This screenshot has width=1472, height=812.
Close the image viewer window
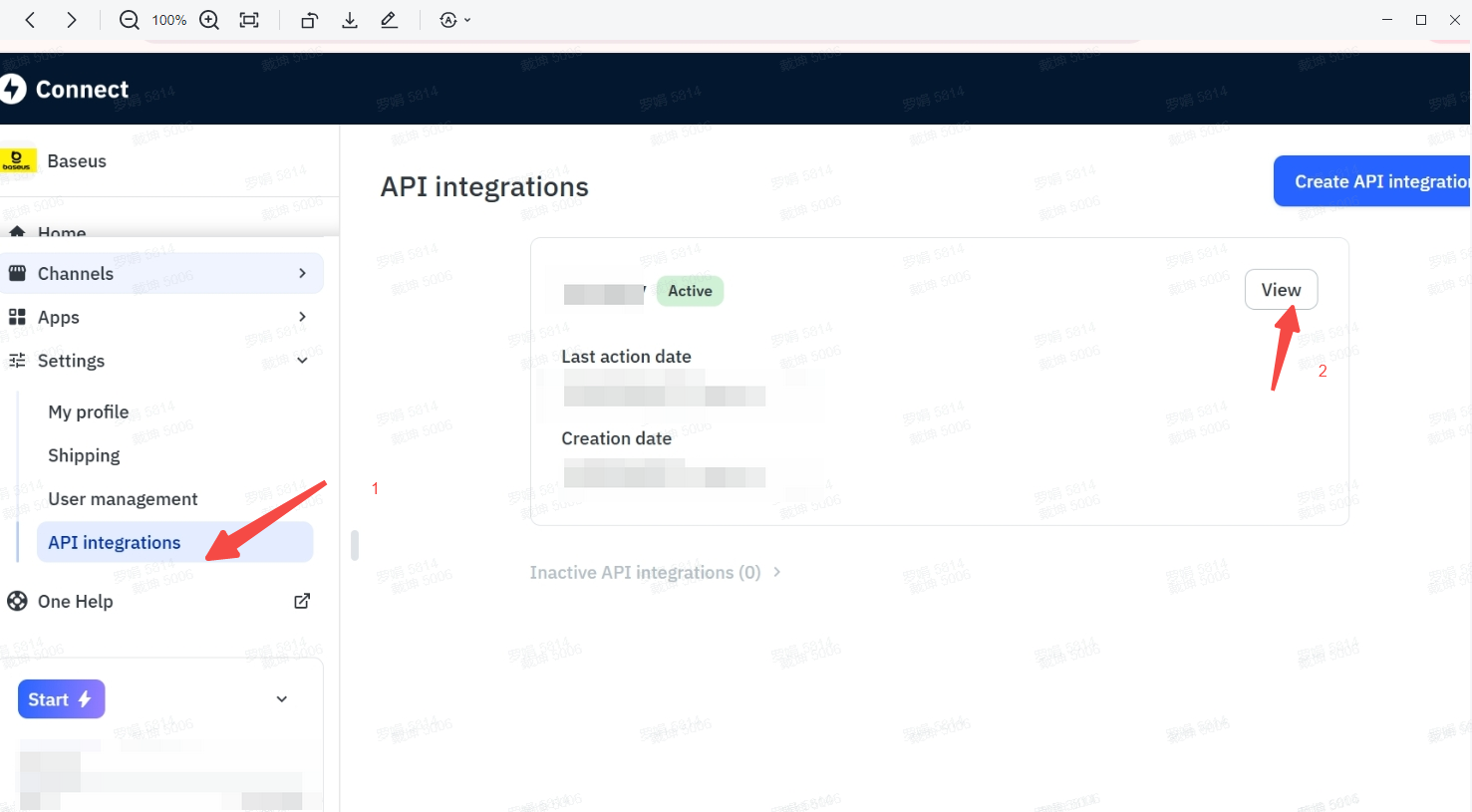tap(1455, 20)
